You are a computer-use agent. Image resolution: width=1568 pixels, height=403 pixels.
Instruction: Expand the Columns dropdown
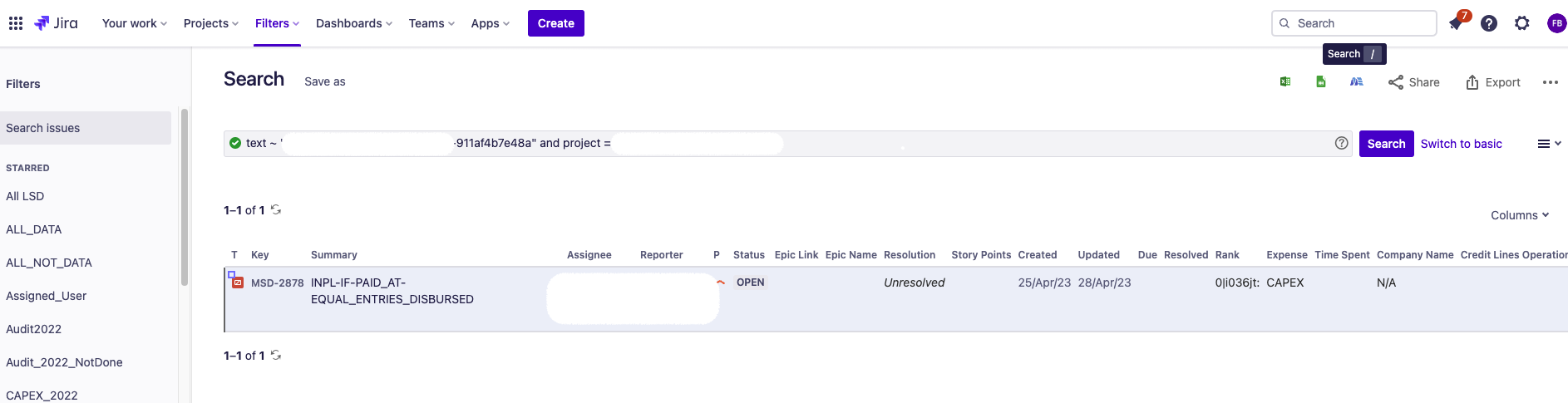pyautogui.click(x=1520, y=215)
